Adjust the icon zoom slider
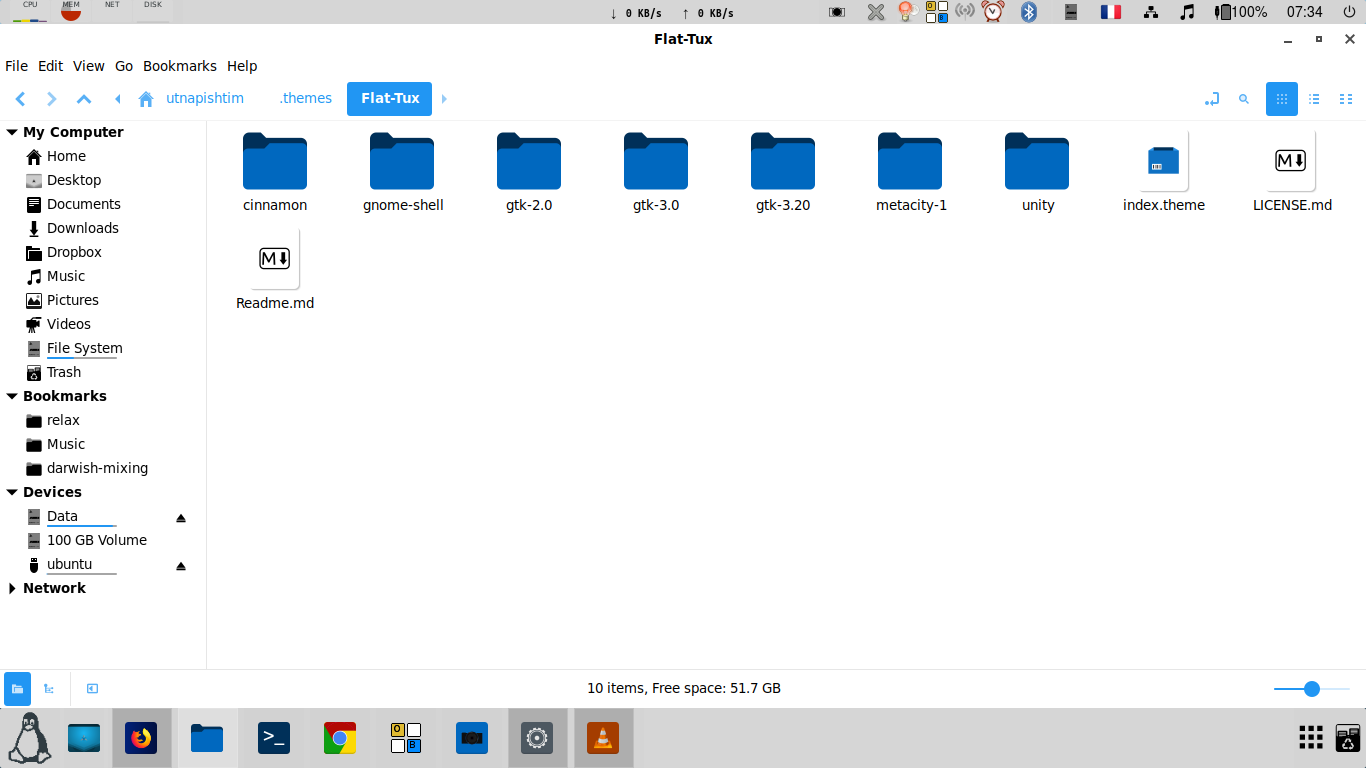The image size is (1366, 768). point(1312,689)
